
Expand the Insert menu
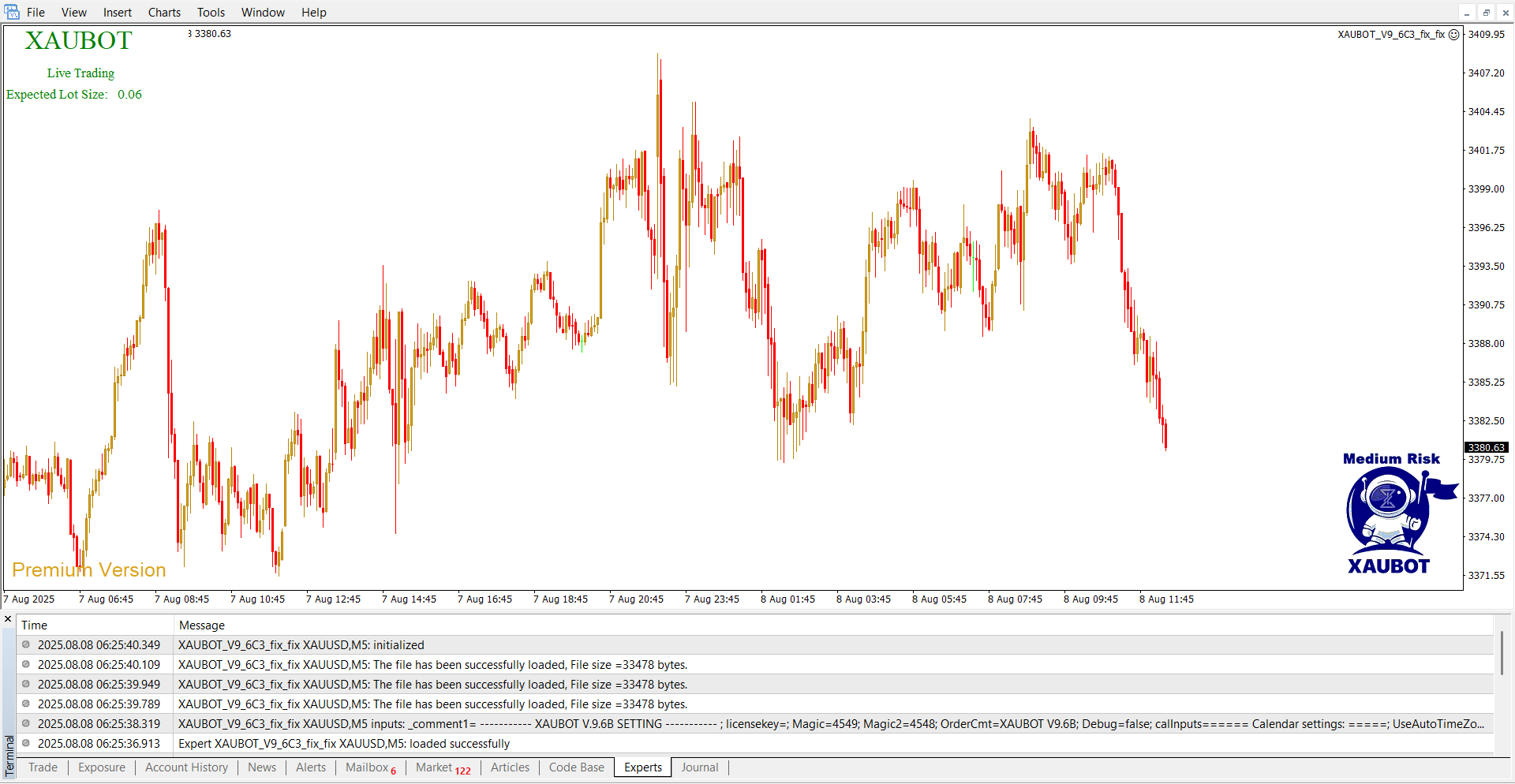(x=118, y=13)
